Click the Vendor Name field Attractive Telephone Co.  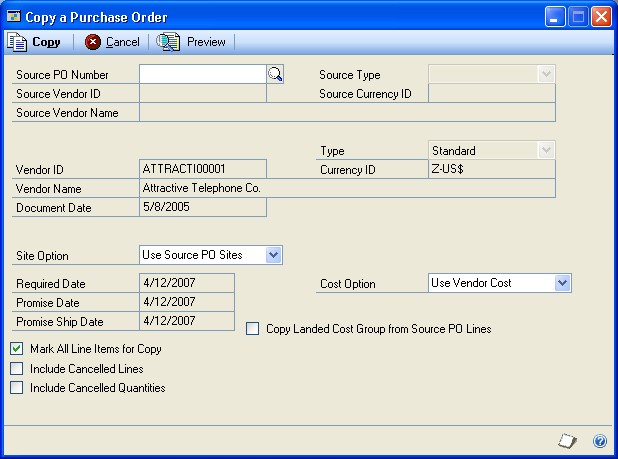point(348,188)
